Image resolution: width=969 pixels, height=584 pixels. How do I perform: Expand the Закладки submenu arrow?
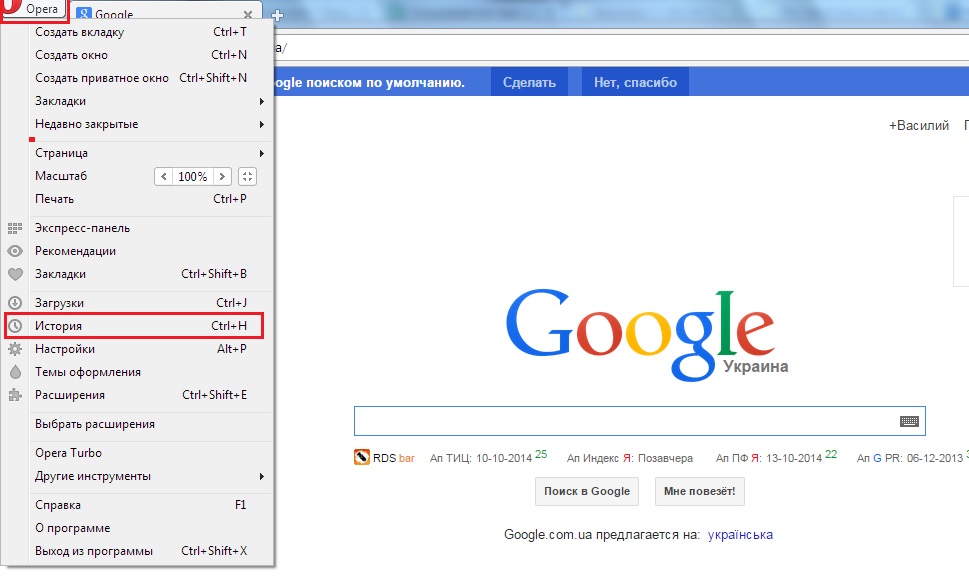coord(262,101)
